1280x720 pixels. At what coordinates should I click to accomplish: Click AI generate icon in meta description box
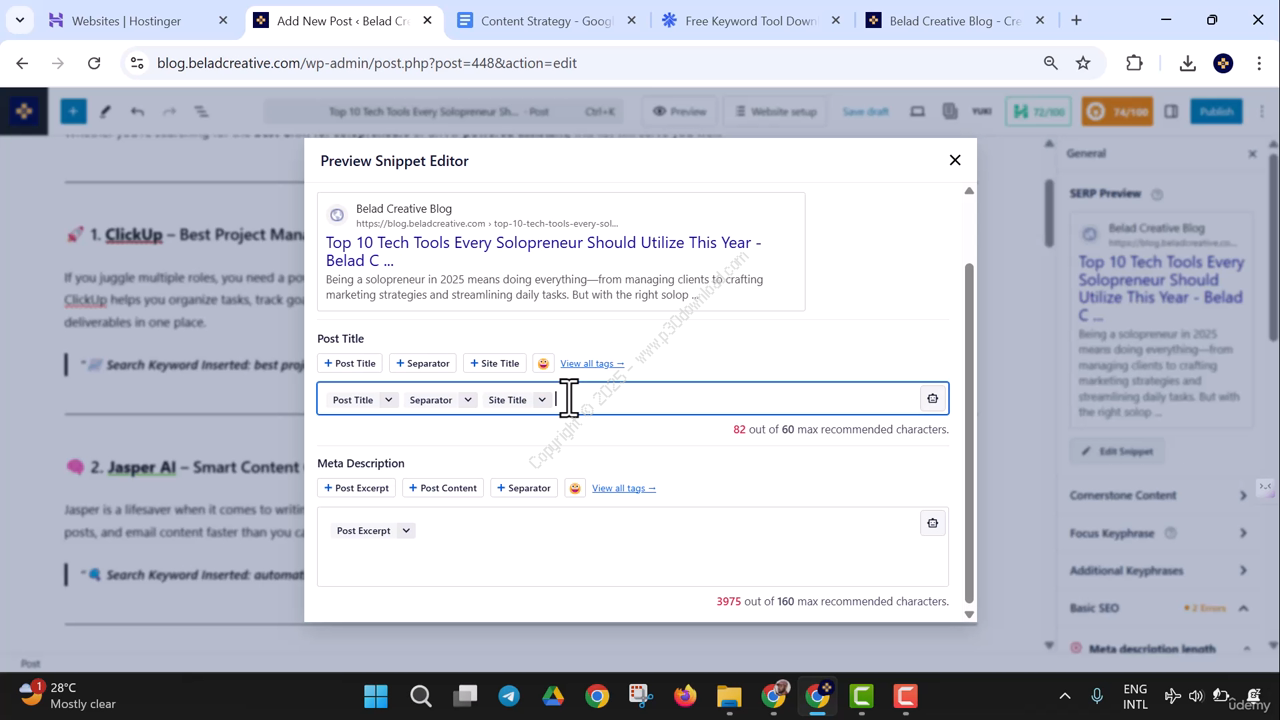[x=932, y=523]
